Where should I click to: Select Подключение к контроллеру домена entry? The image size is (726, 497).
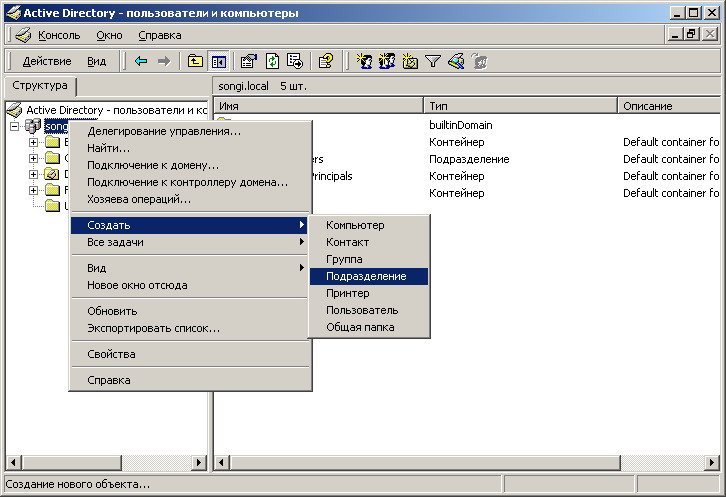tap(189, 182)
